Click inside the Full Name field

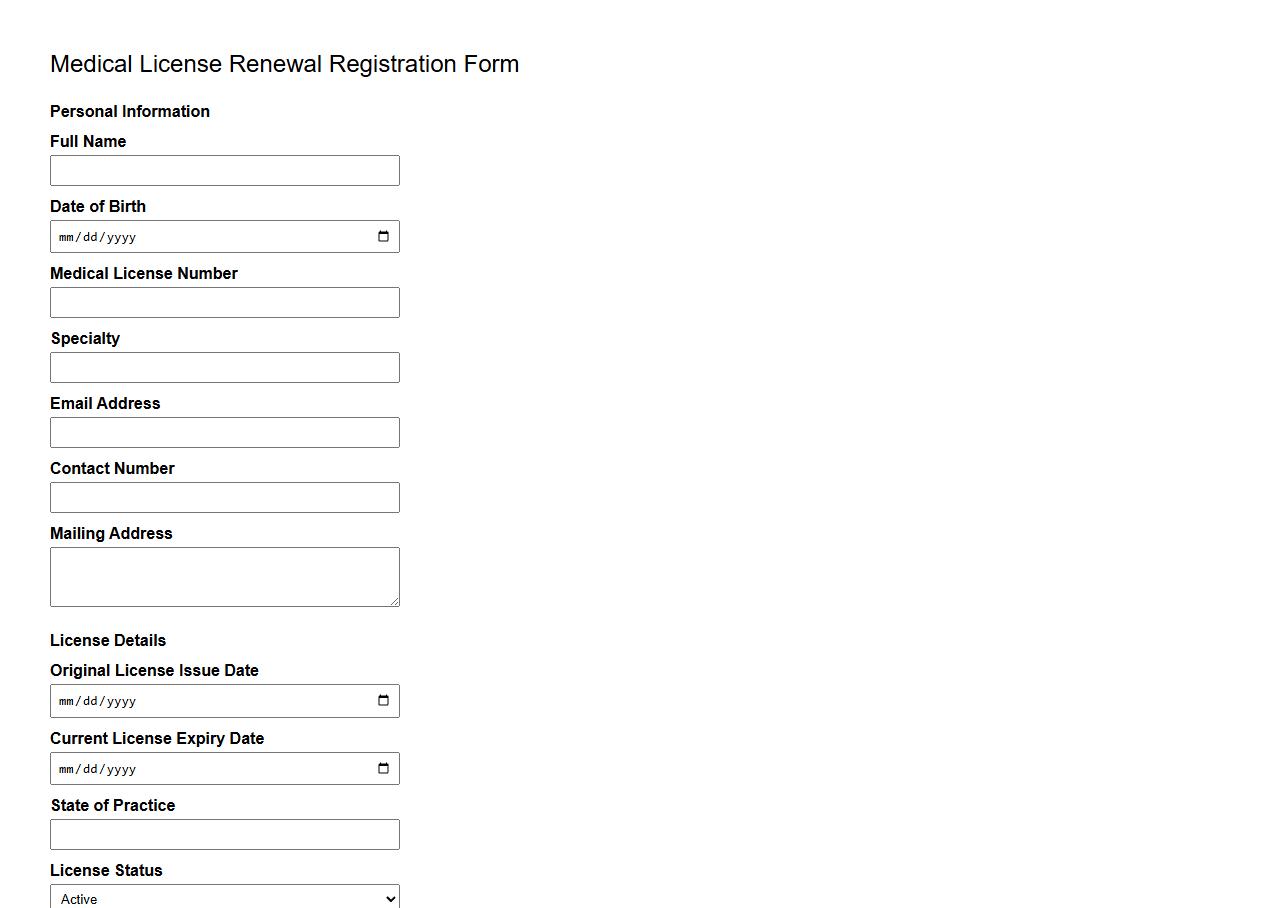224,170
